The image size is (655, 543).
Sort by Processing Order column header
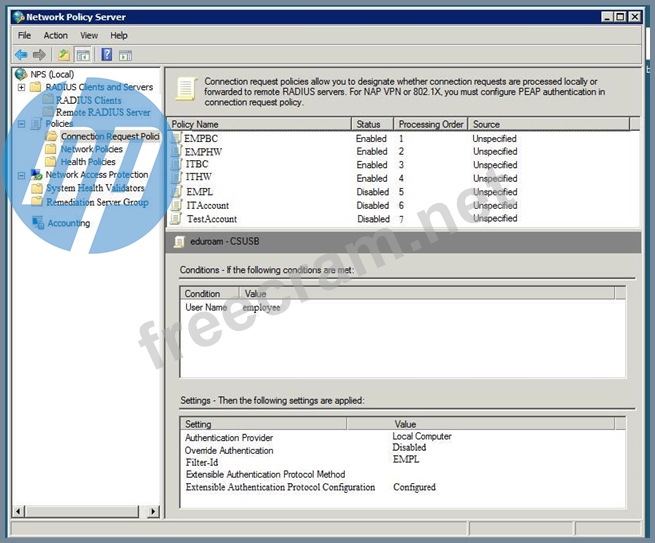(431, 124)
